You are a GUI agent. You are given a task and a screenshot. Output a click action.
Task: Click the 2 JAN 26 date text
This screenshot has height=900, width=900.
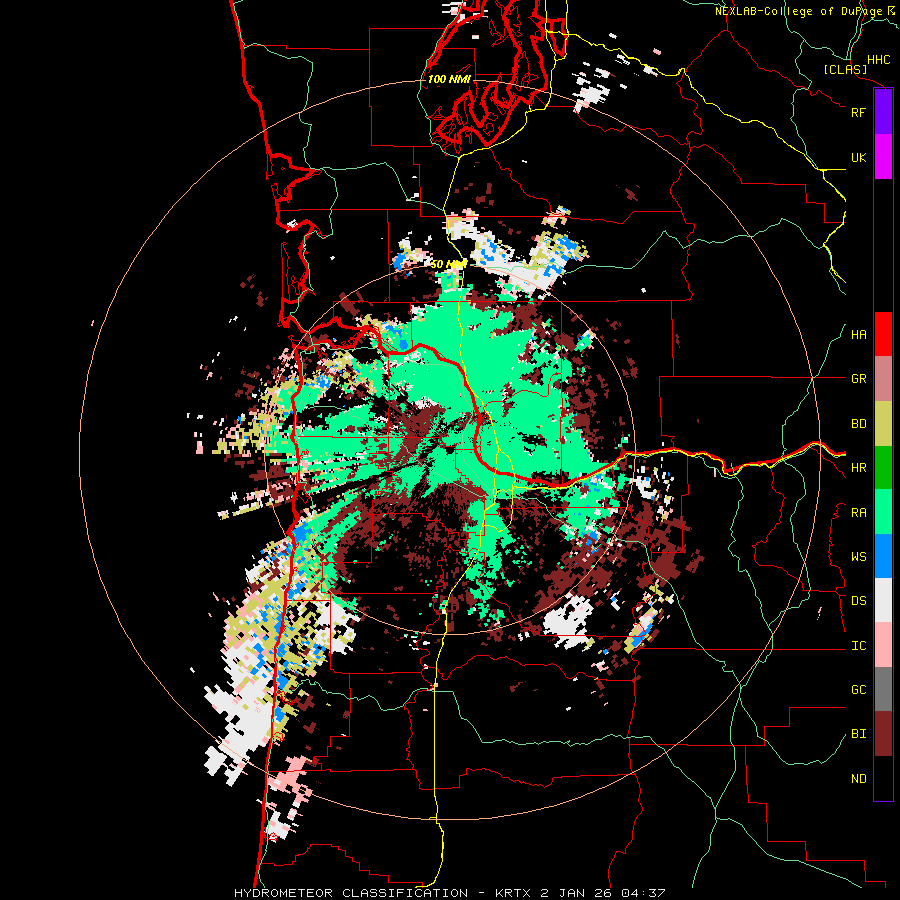click(x=578, y=893)
